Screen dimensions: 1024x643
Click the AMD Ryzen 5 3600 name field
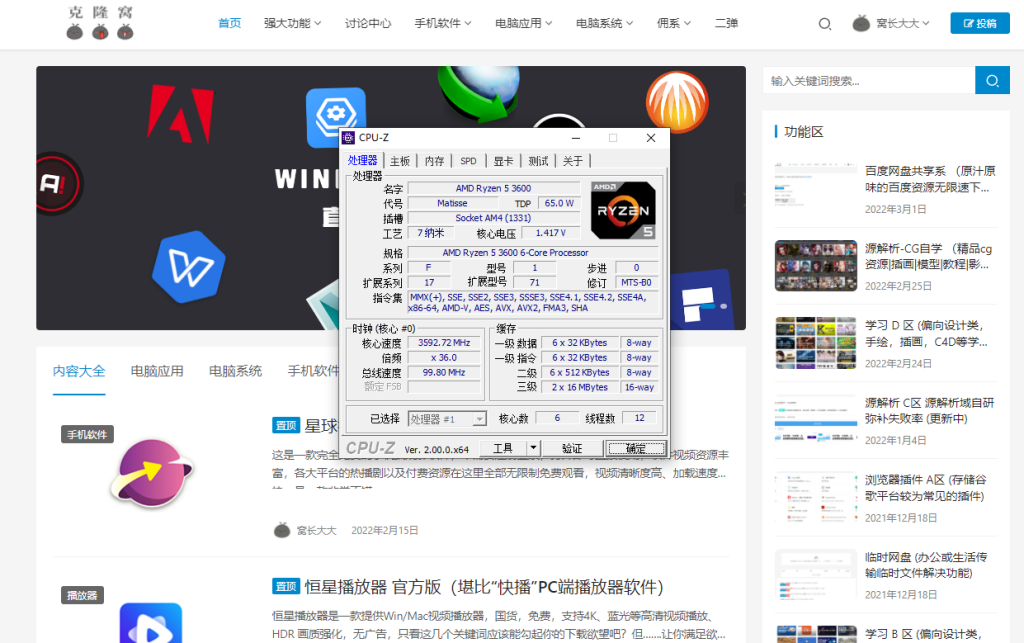(494, 188)
